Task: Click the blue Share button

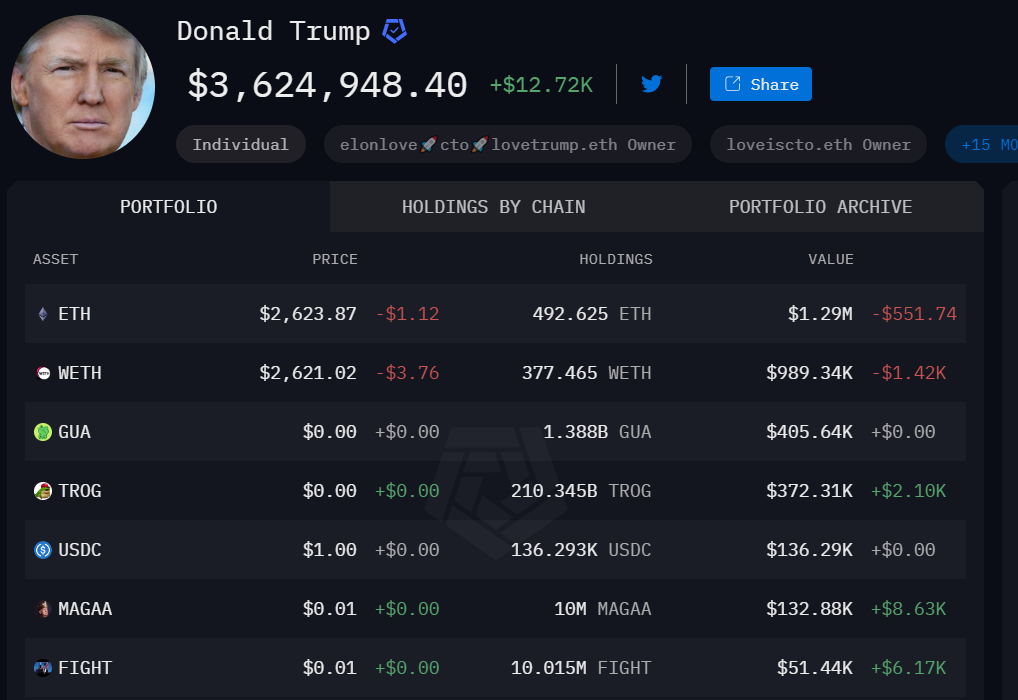Action: 760,84
